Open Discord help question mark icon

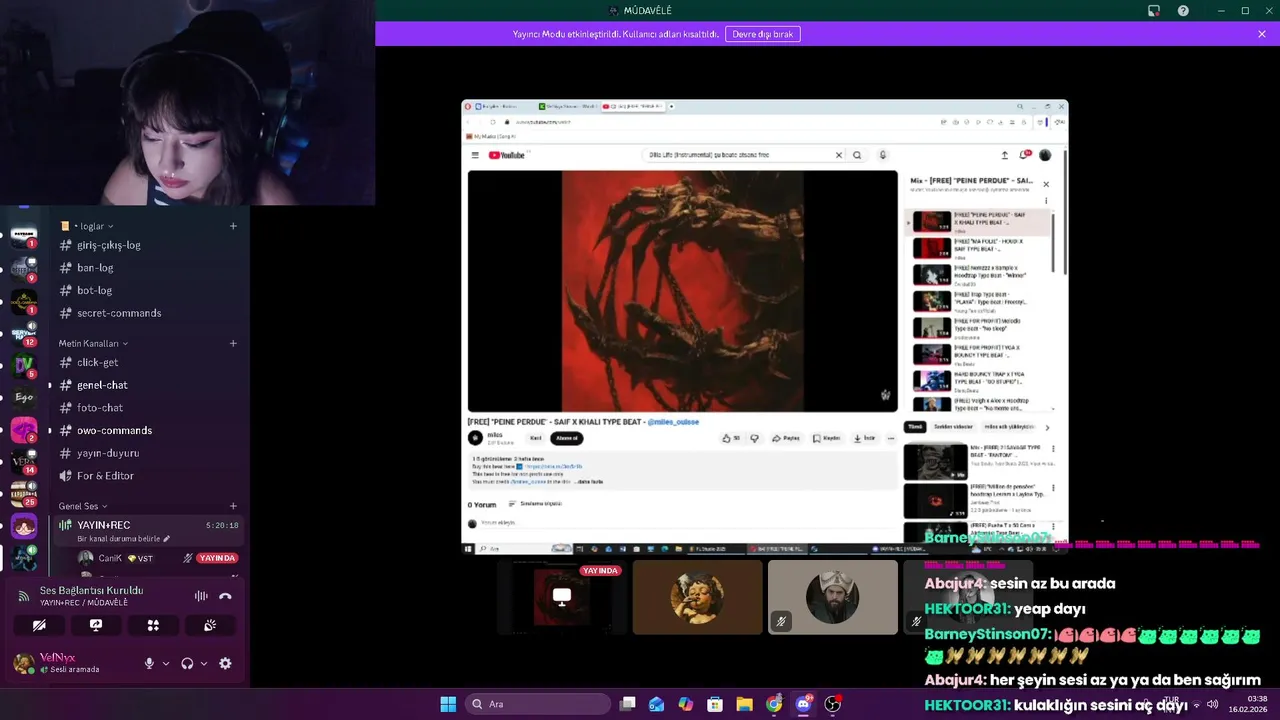pos(1183,11)
